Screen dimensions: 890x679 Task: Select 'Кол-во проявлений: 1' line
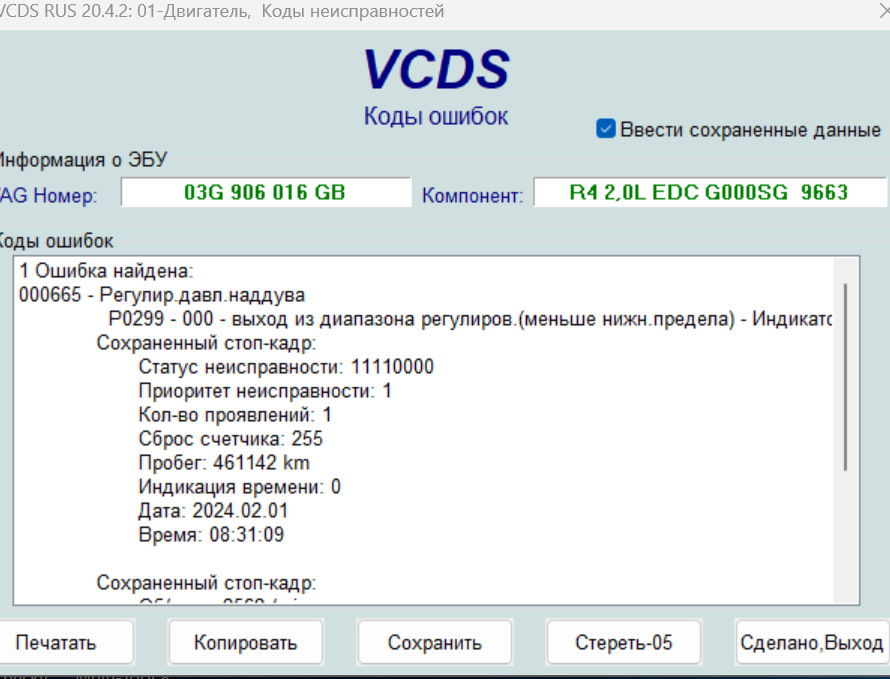point(235,415)
